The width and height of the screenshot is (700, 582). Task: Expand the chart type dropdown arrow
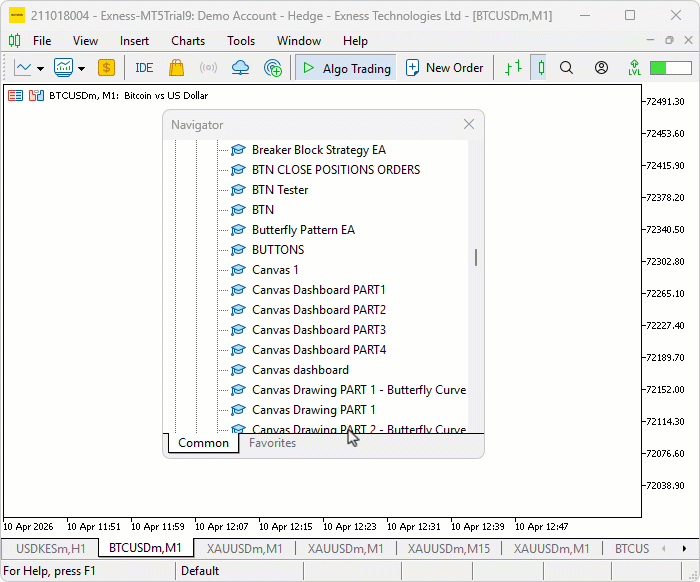click(x=41, y=69)
